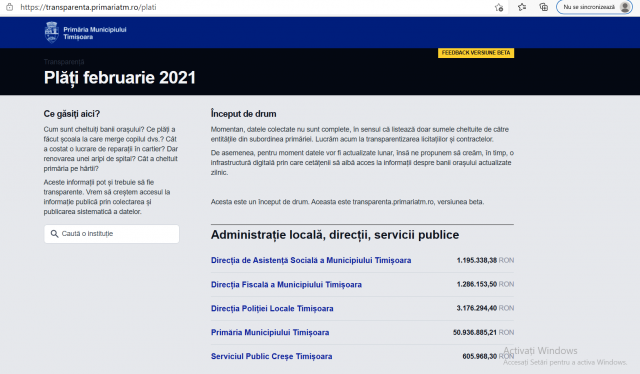Click the search magnifier icon
Screen dimensions: 640x374
(54, 234)
